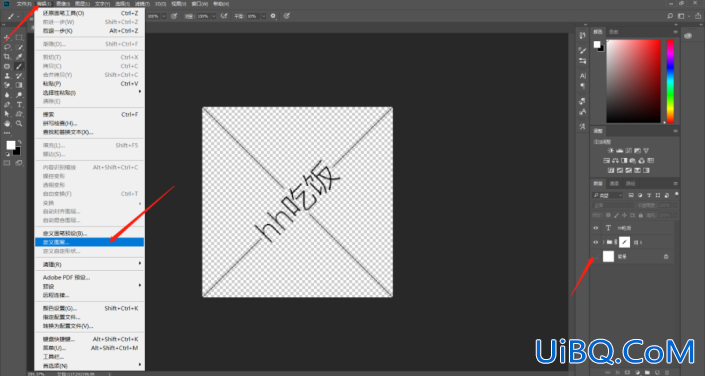This screenshot has width=705, height=376.
Task: Select the Lasso tool
Action: click(7, 47)
